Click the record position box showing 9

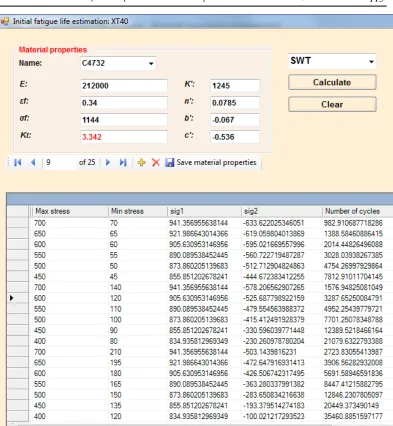tap(59, 162)
